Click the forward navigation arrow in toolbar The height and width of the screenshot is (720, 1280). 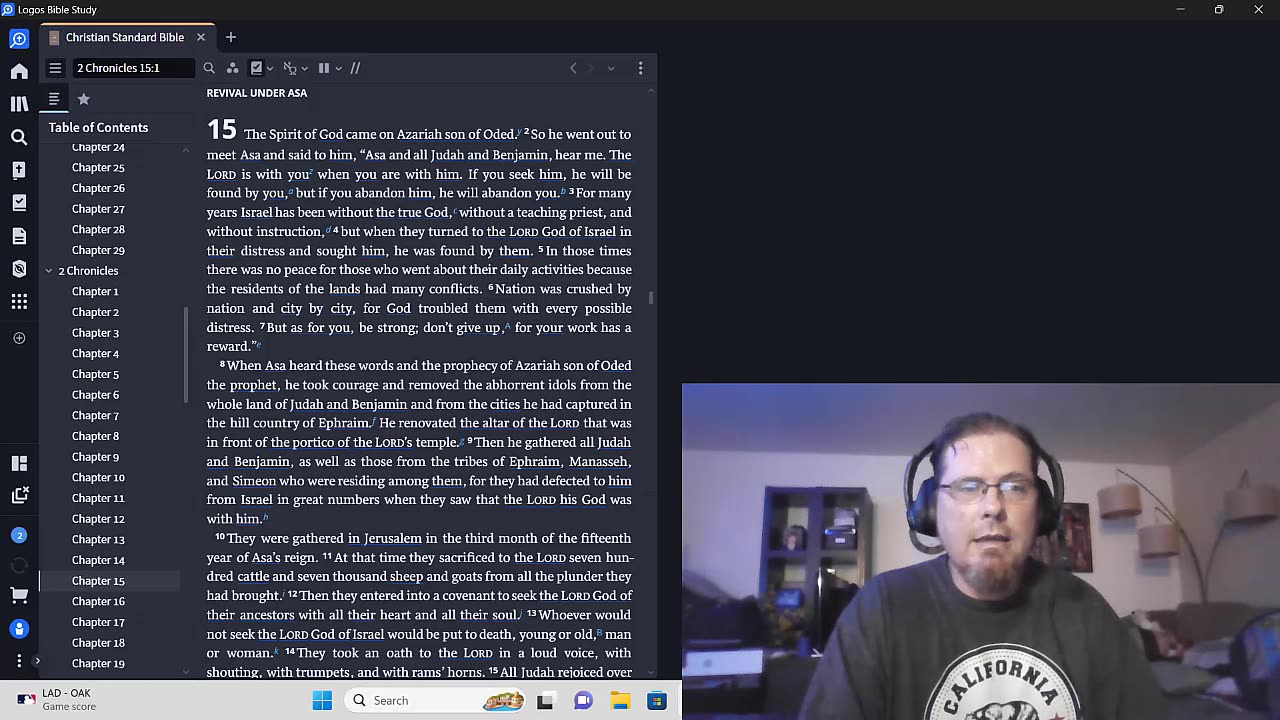click(591, 68)
